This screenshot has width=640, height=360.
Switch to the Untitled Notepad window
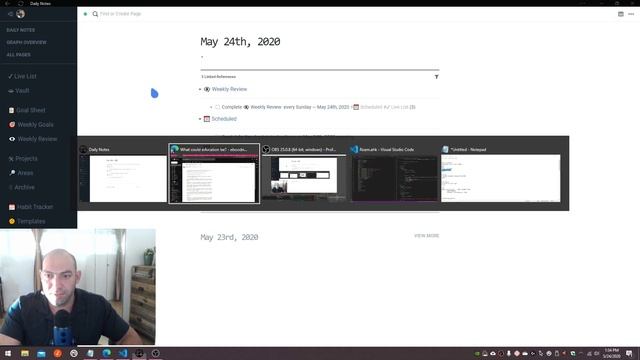point(501,174)
